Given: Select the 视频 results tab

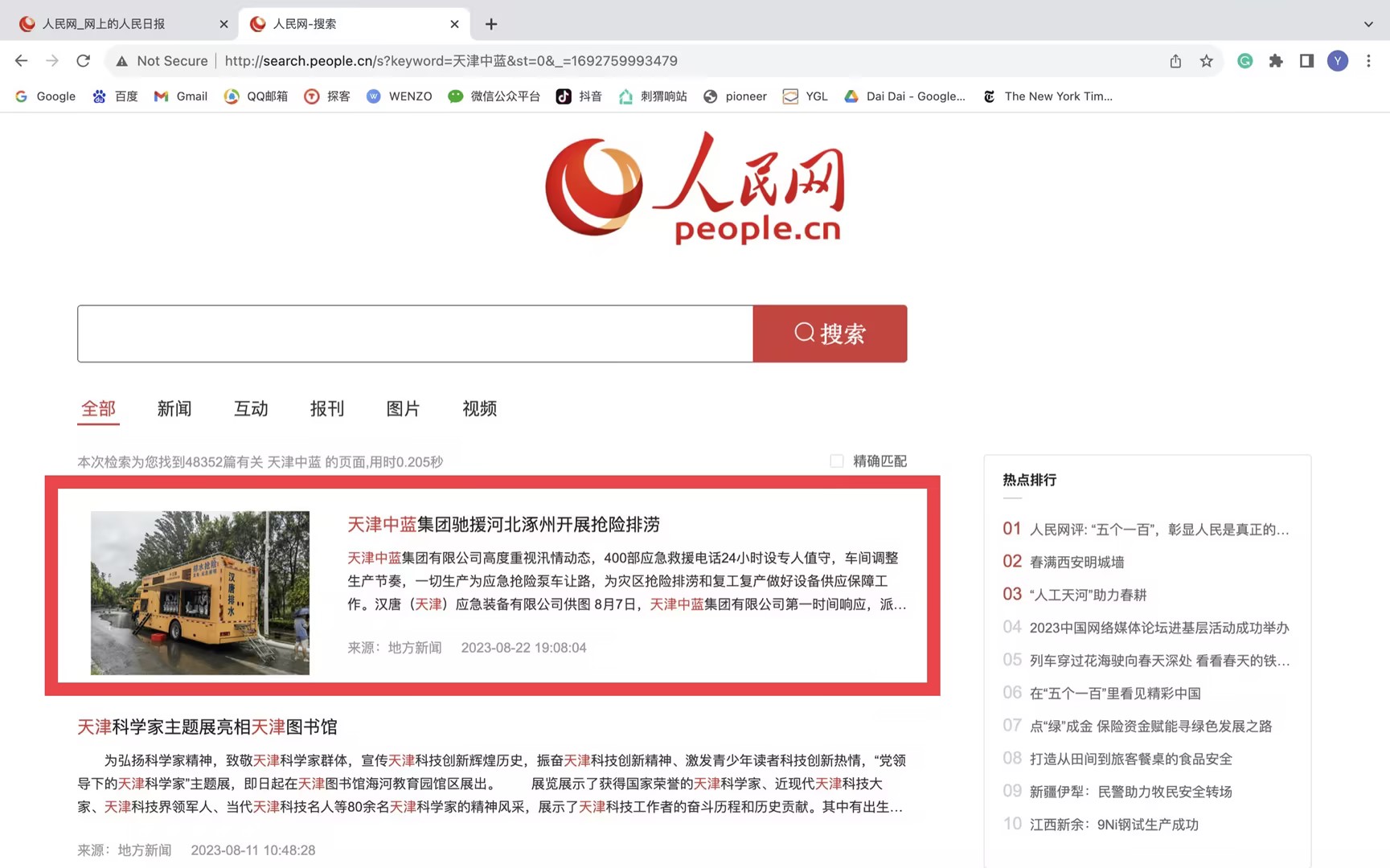Looking at the screenshot, I should click(x=480, y=409).
